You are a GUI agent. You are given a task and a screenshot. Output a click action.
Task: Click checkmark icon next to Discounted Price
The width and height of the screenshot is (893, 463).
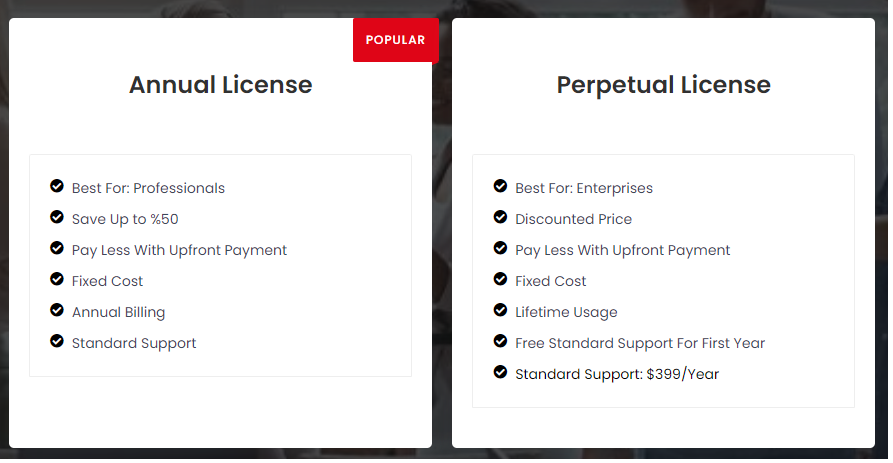coord(500,217)
